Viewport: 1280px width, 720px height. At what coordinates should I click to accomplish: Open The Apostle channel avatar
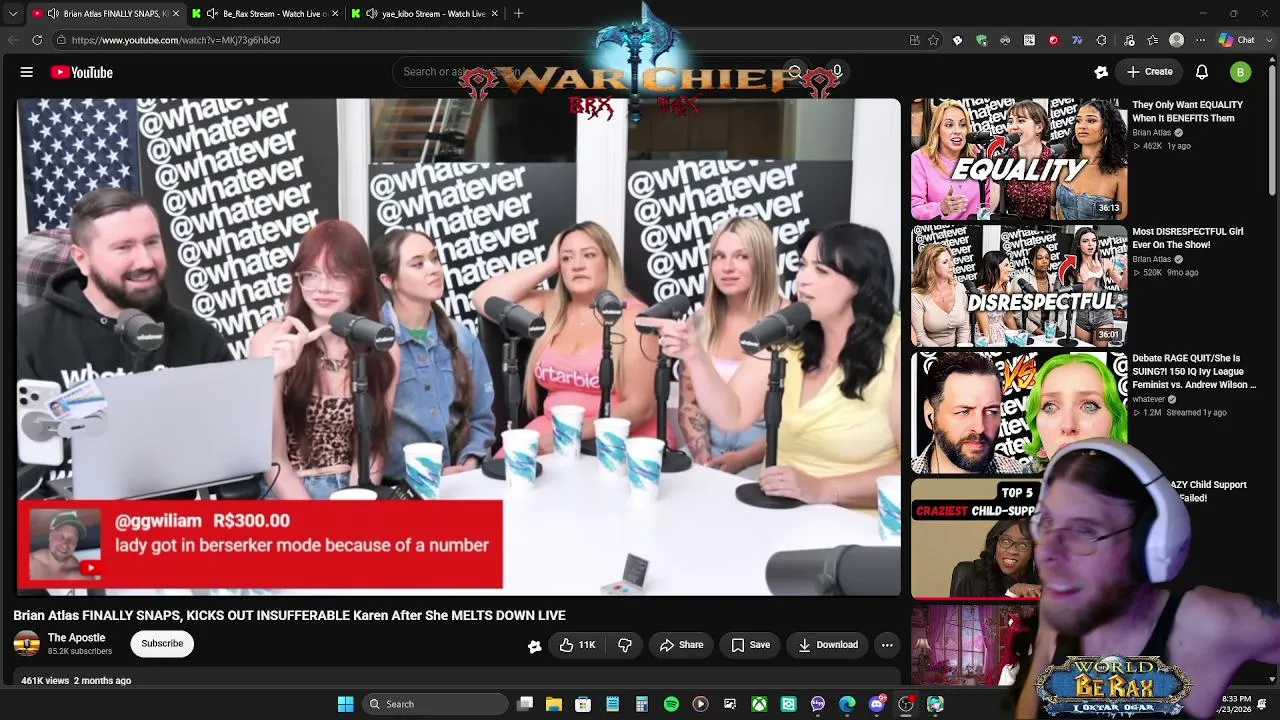click(x=27, y=644)
